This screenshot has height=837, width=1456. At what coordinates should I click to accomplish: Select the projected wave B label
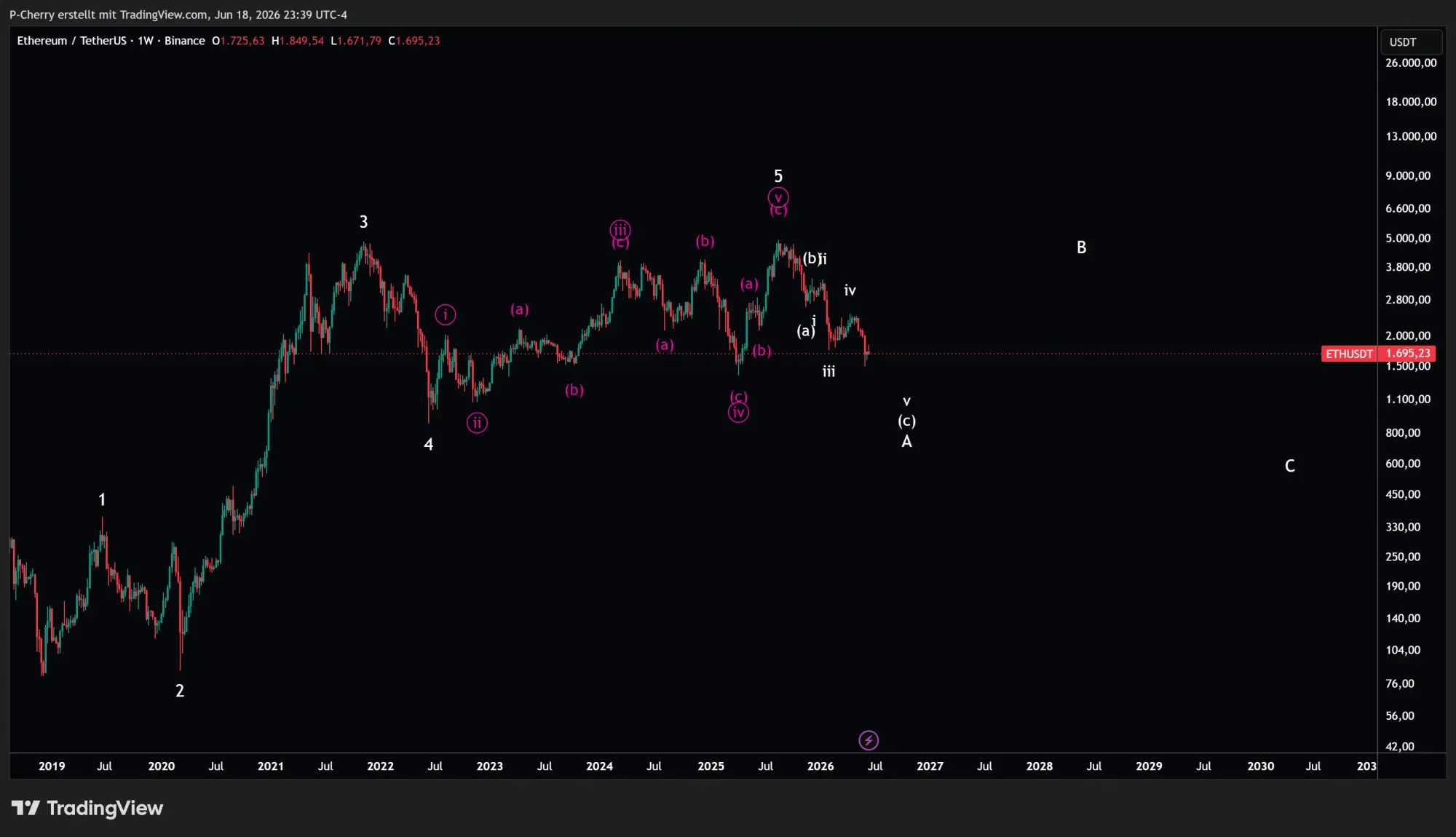1081,247
